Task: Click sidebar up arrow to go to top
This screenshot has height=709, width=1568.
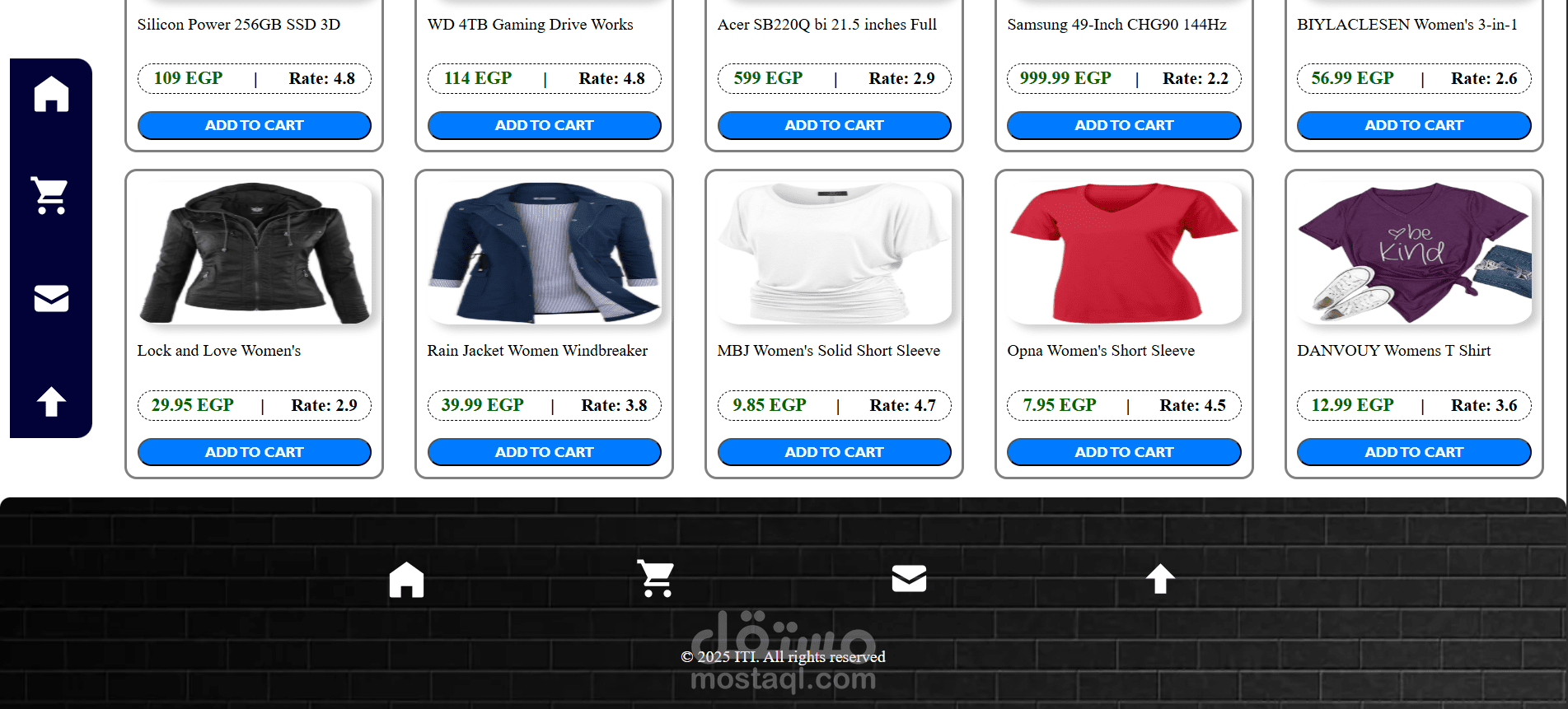Action: pyautogui.click(x=51, y=401)
